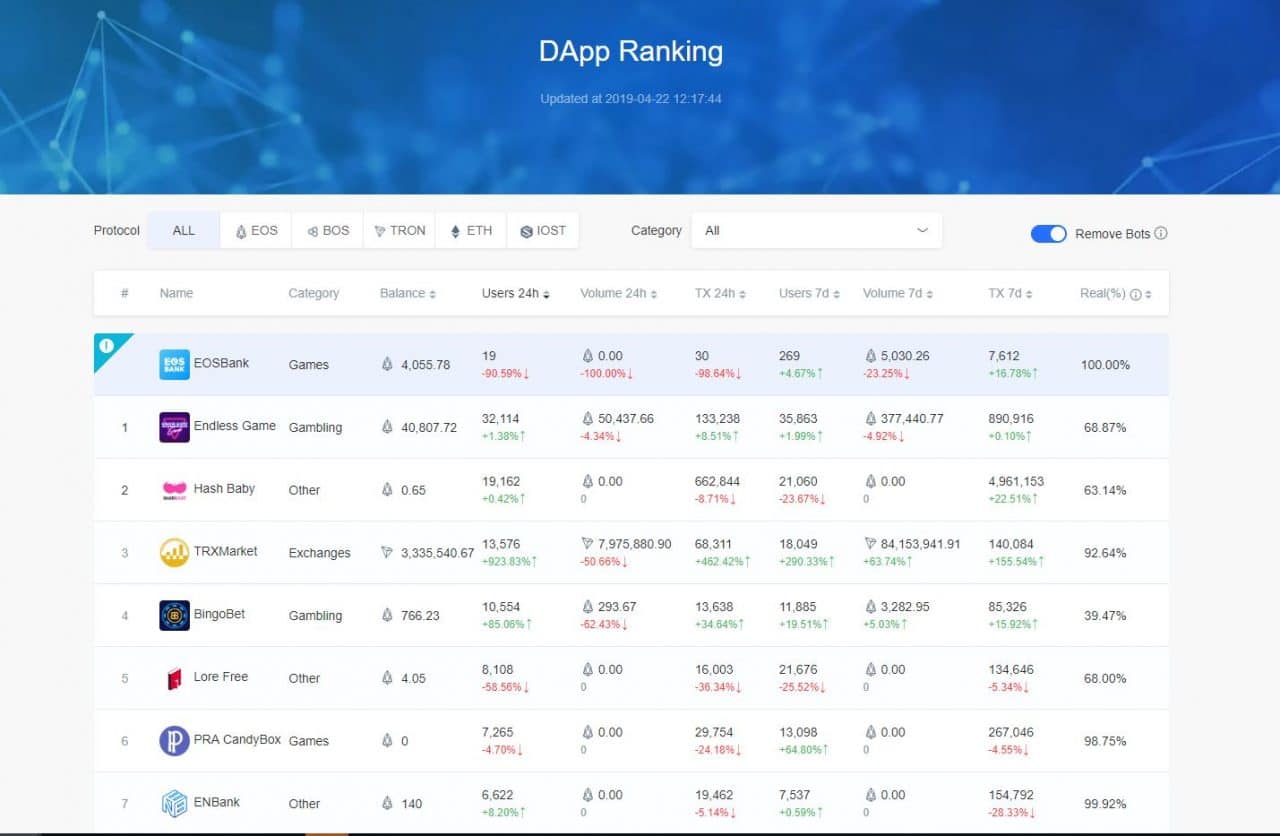This screenshot has width=1280, height=836.
Task: Open the TRXMarket logo icon
Action: pos(174,552)
